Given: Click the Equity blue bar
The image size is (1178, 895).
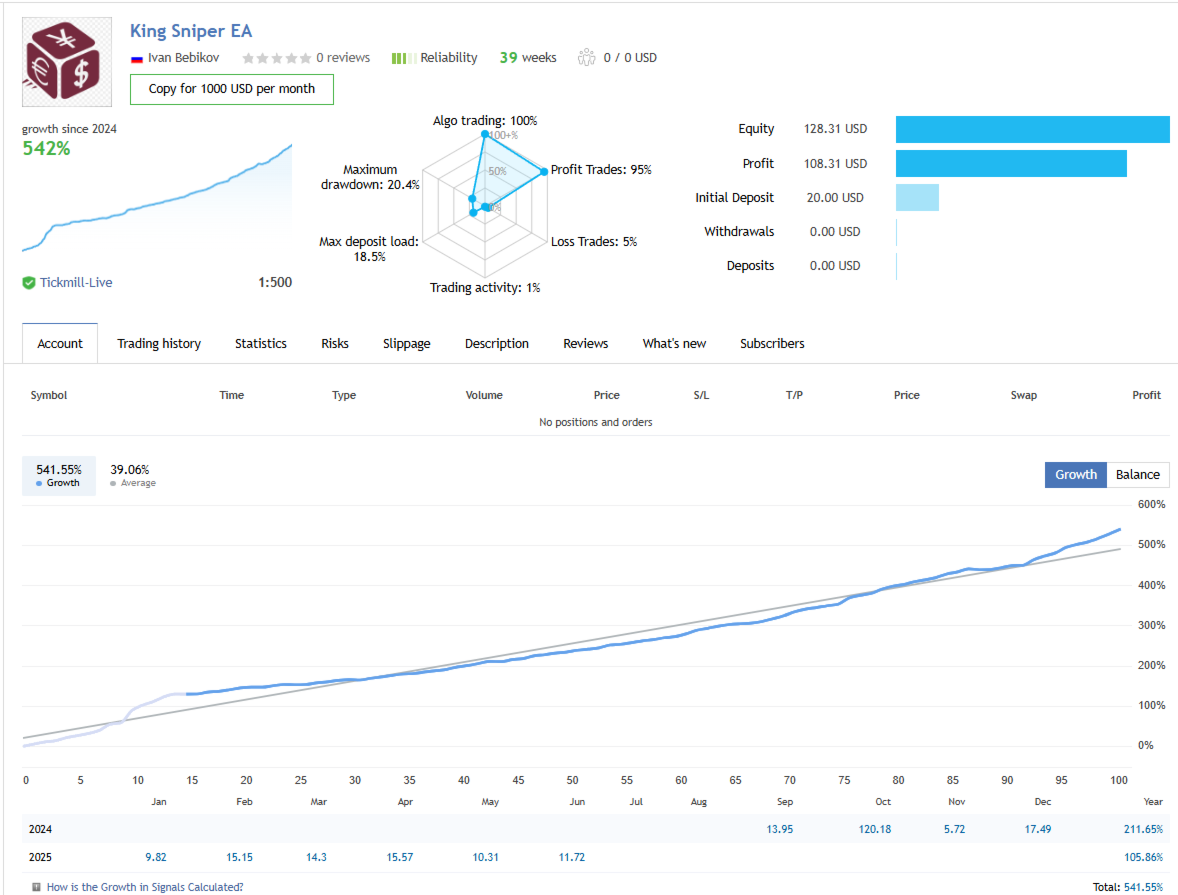Looking at the screenshot, I should coord(1032,130).
